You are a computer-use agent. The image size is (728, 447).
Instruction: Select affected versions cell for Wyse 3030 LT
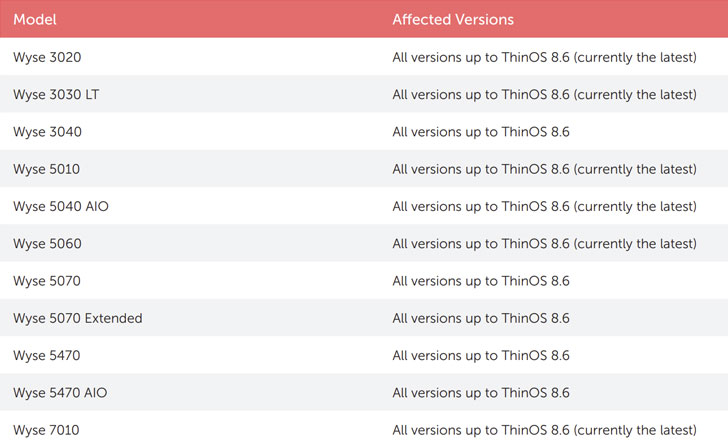[x=544, y=94]
